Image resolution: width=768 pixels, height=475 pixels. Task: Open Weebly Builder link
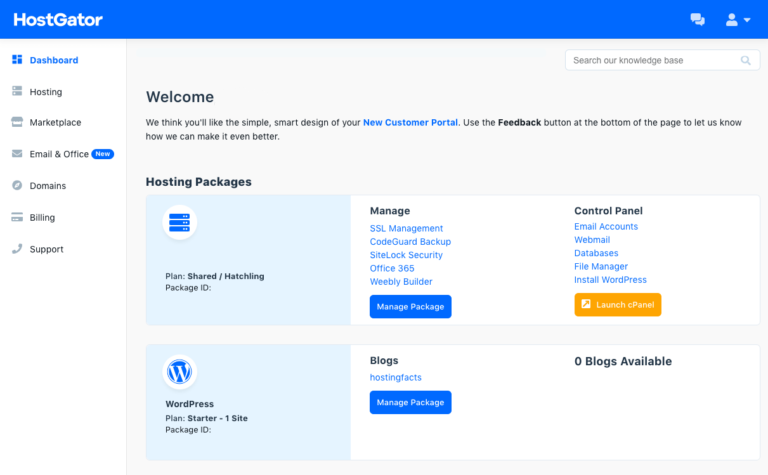pyautogui.click(x=401, y=282)
